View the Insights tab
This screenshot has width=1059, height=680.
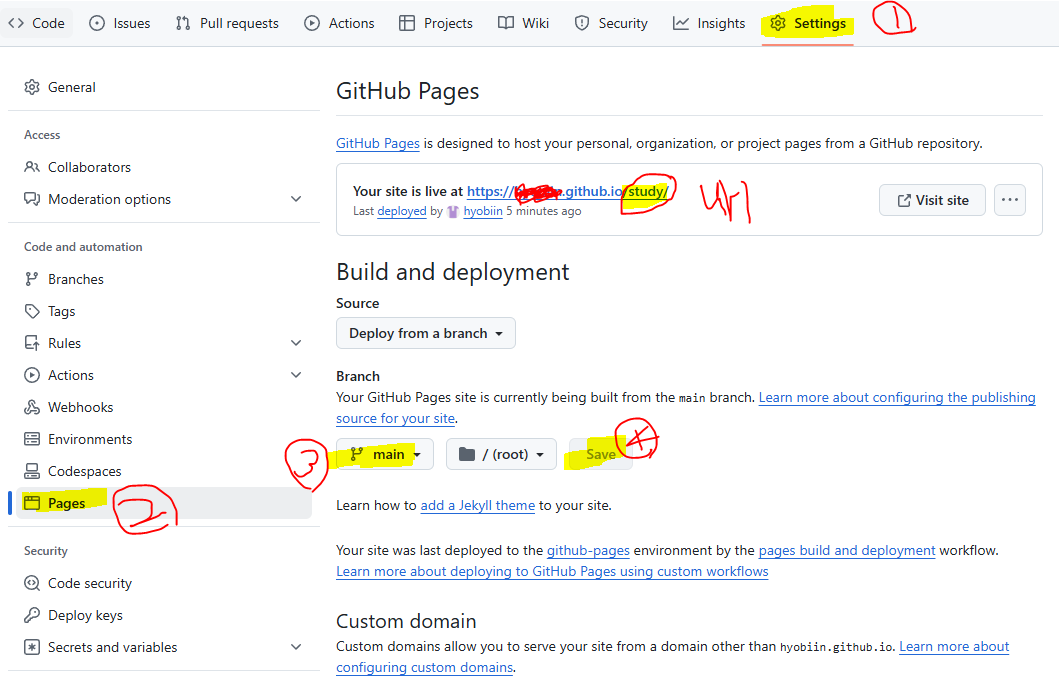click(x=709, y=23)
